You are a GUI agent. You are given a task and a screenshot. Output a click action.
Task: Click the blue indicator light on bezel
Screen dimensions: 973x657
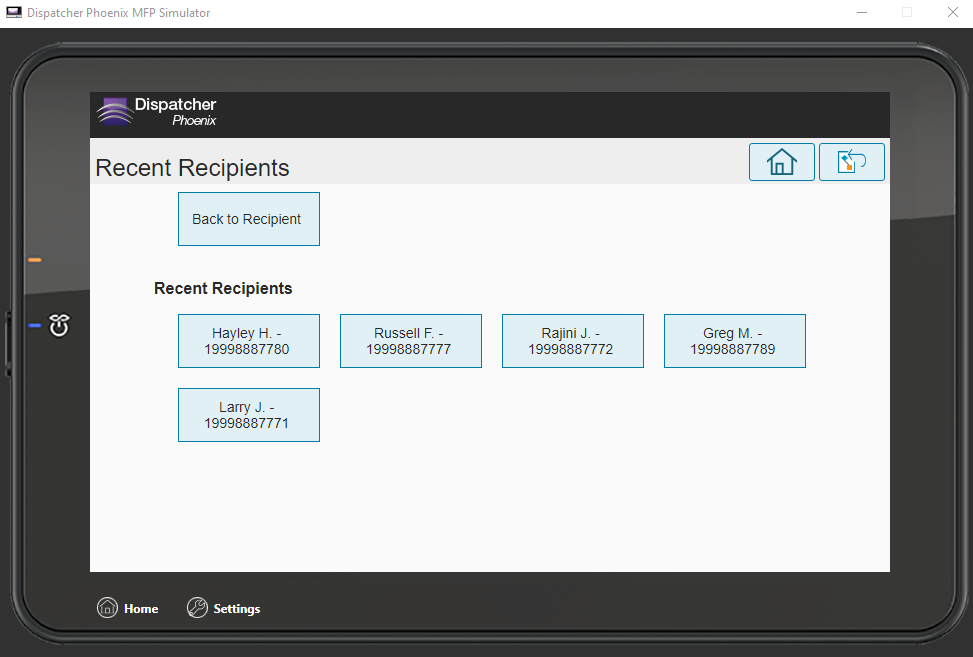35,326
